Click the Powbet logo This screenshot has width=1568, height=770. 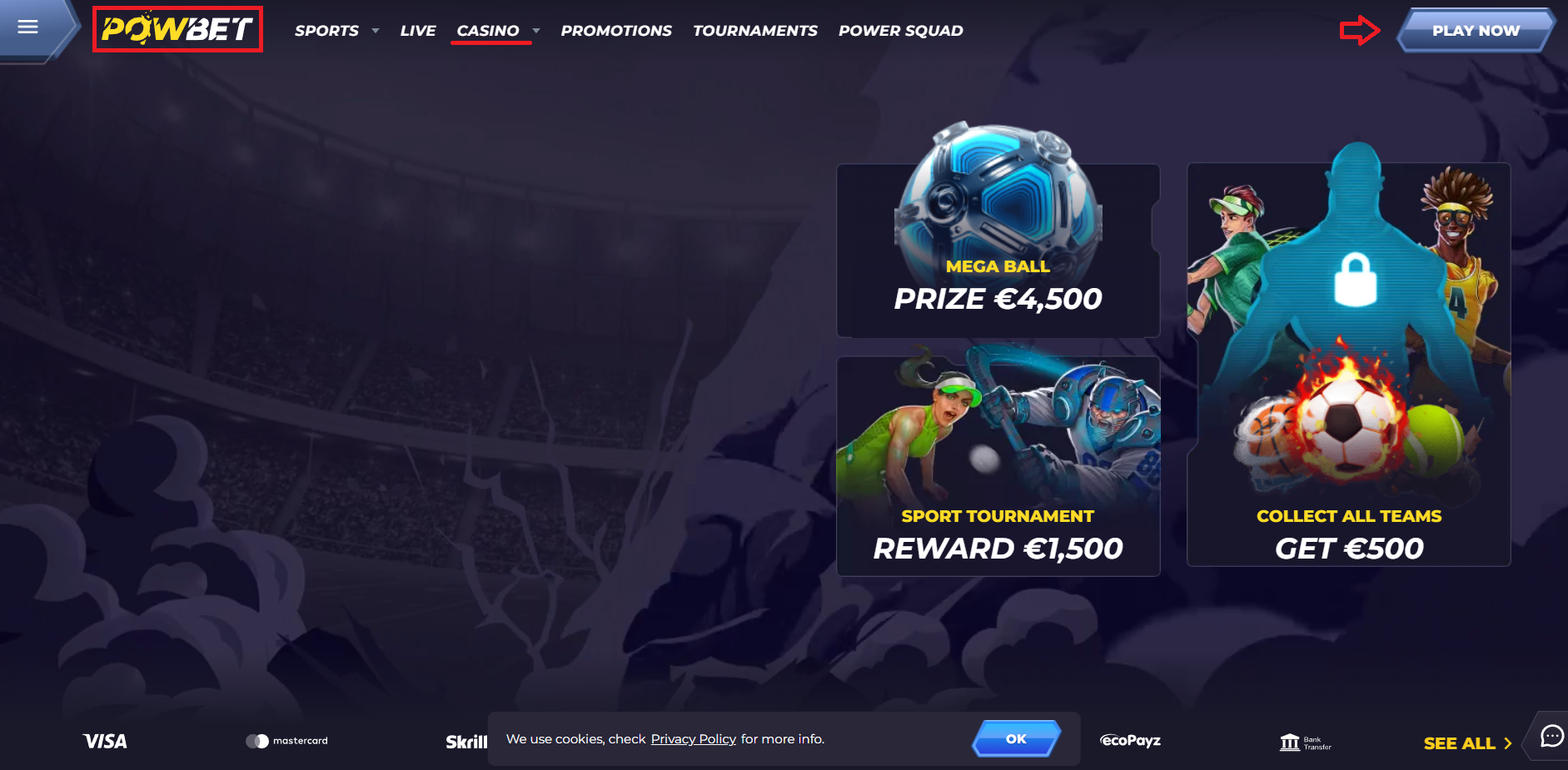(177, 29)
